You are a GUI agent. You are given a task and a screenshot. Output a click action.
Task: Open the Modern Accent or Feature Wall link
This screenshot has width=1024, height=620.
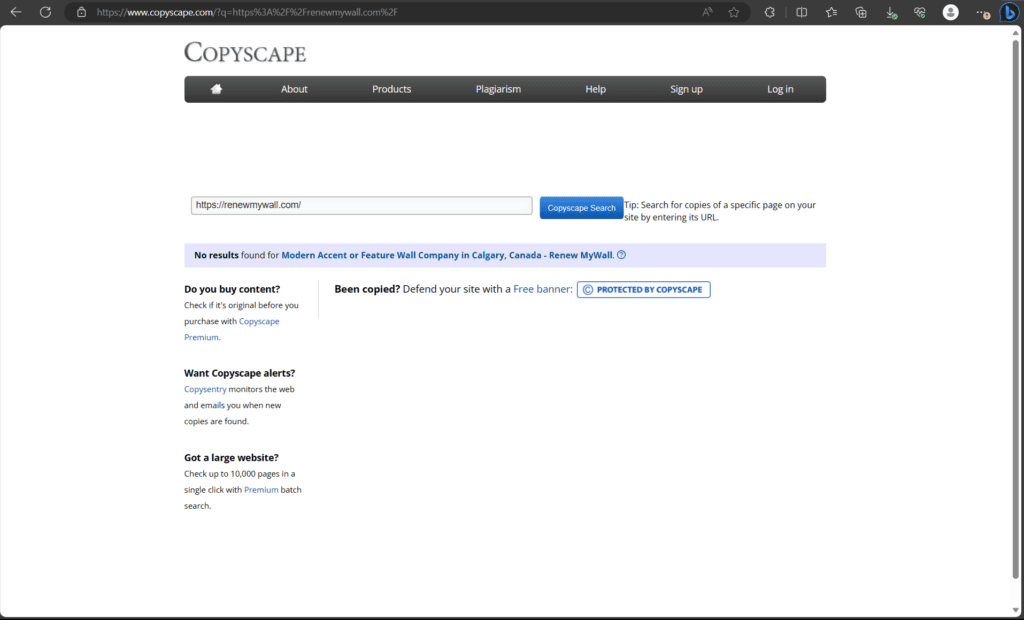(447, 255)
